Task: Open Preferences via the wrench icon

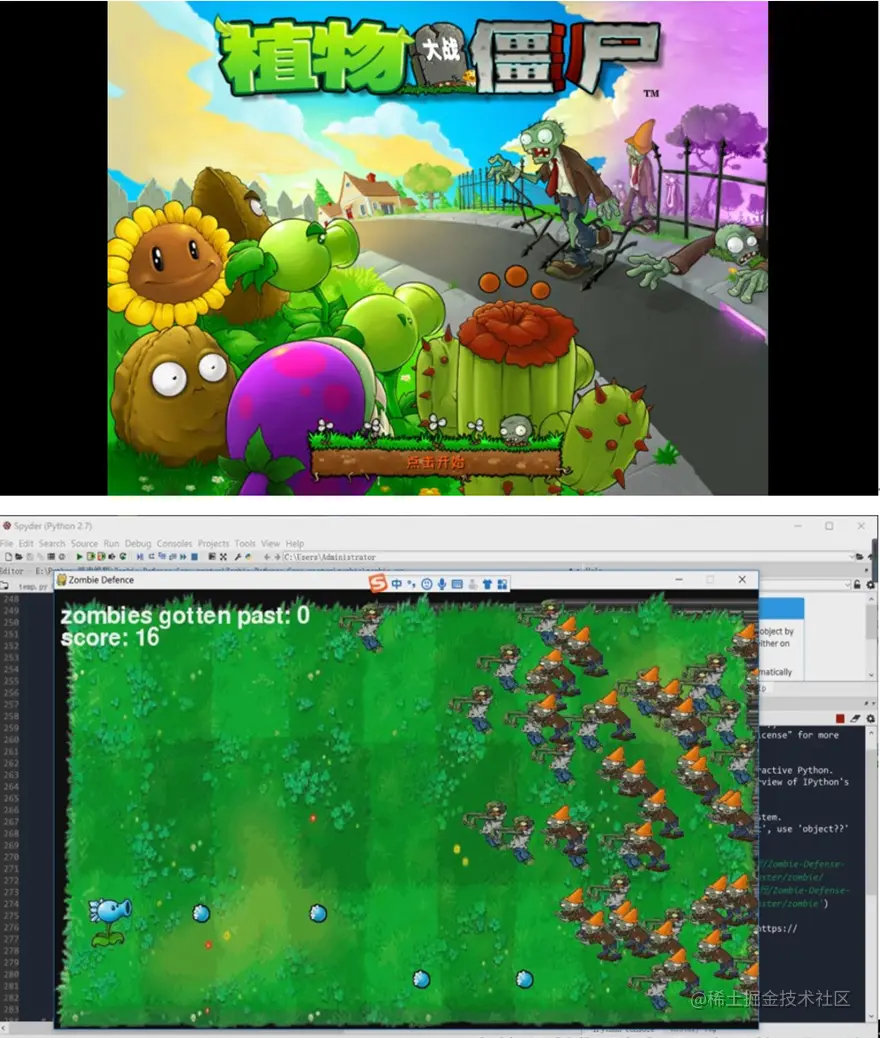Action: pos(238,557)
